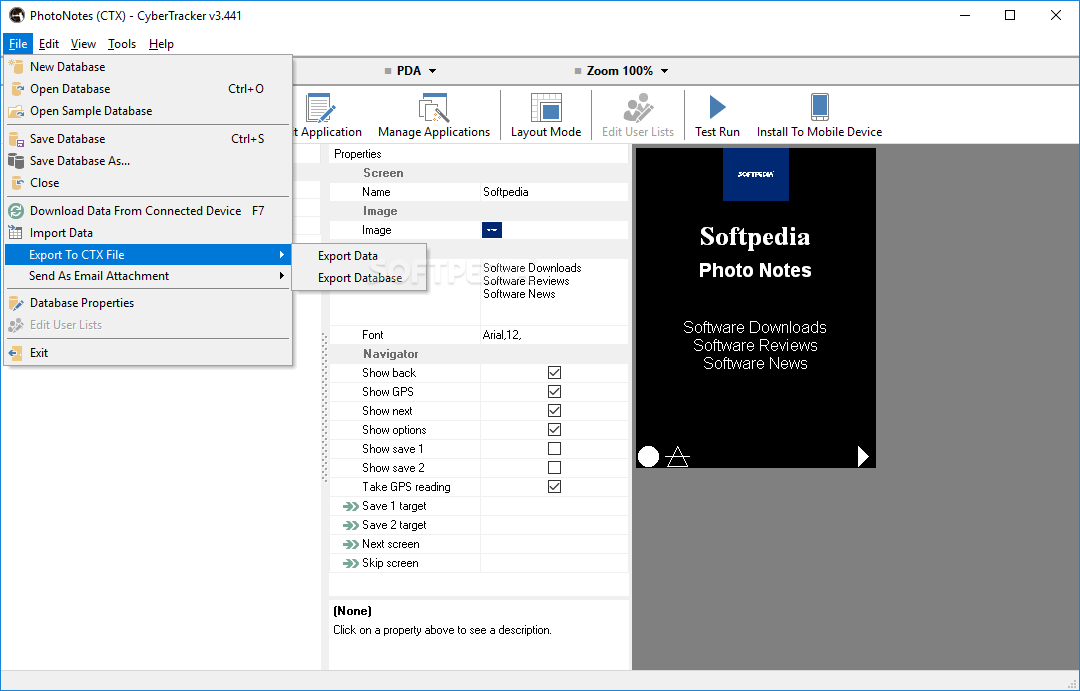Click the CyberTracker app icon in the title bar
This screenshot has width=1080, height=691.
(x=17, y=15)
